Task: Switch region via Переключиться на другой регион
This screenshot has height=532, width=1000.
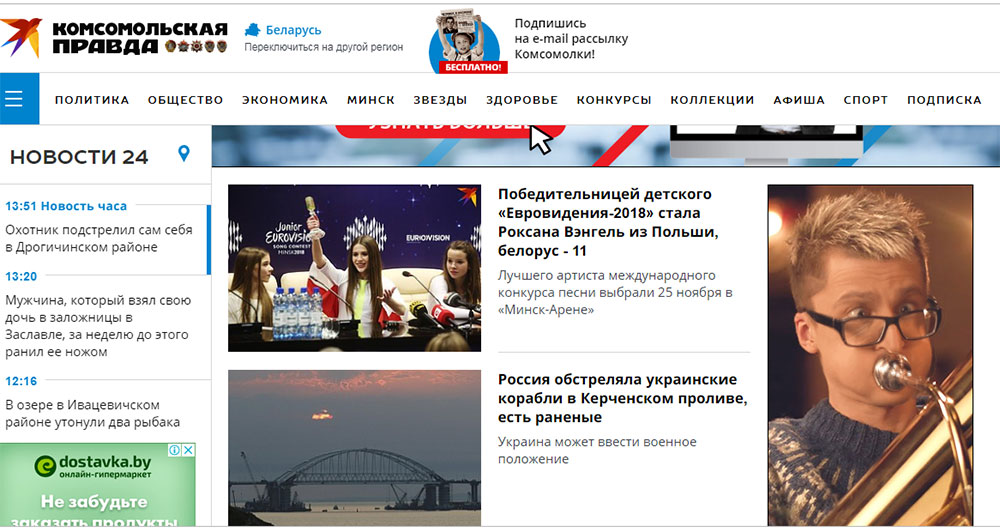Action: [x=323, y=47]
